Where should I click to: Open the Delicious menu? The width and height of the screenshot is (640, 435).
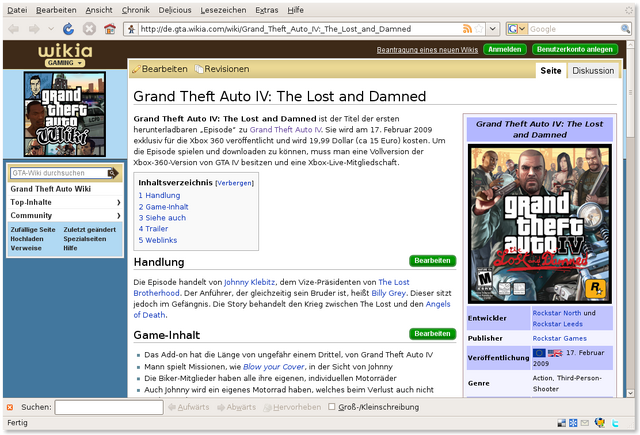pyautogui.click(x=175, y=10)
